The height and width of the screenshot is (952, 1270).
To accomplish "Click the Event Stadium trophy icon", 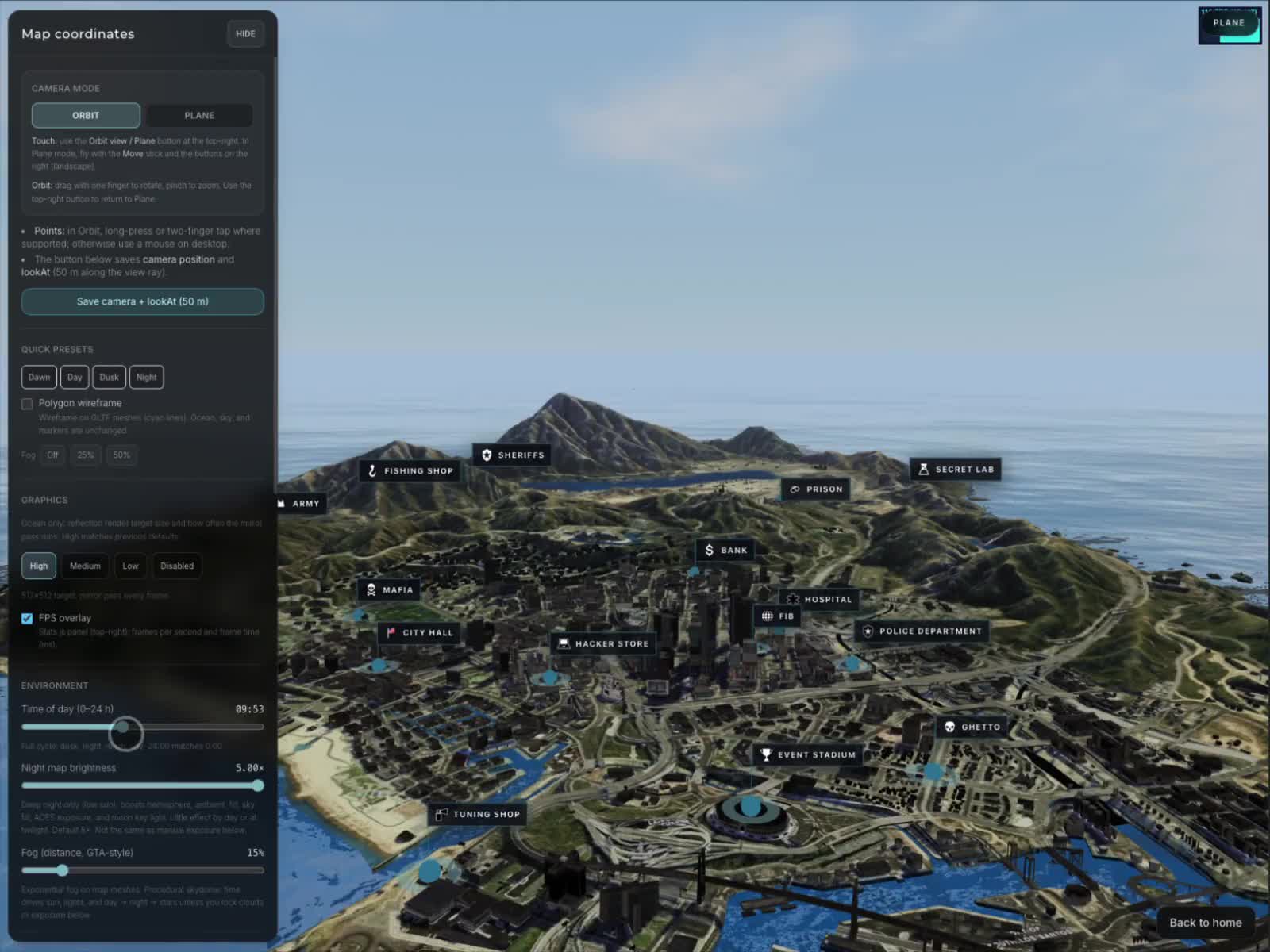I will pos(766,754).
